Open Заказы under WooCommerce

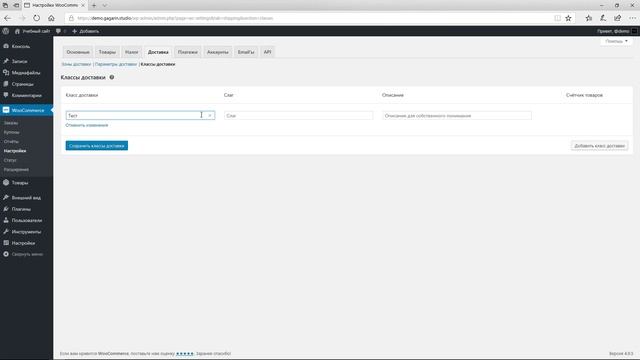[11, 123]
